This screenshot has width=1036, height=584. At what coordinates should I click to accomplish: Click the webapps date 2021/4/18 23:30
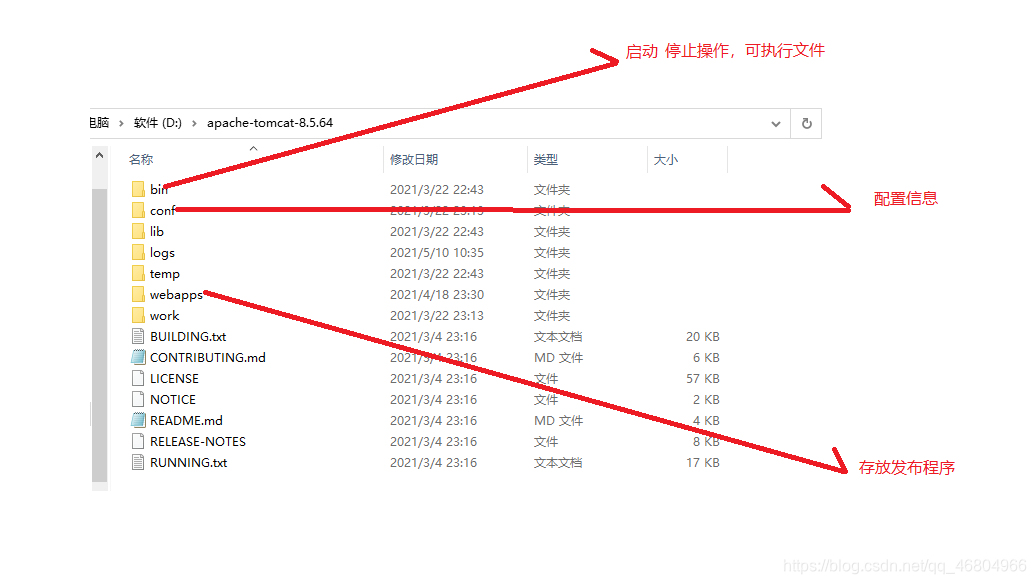tap(437, 295)
